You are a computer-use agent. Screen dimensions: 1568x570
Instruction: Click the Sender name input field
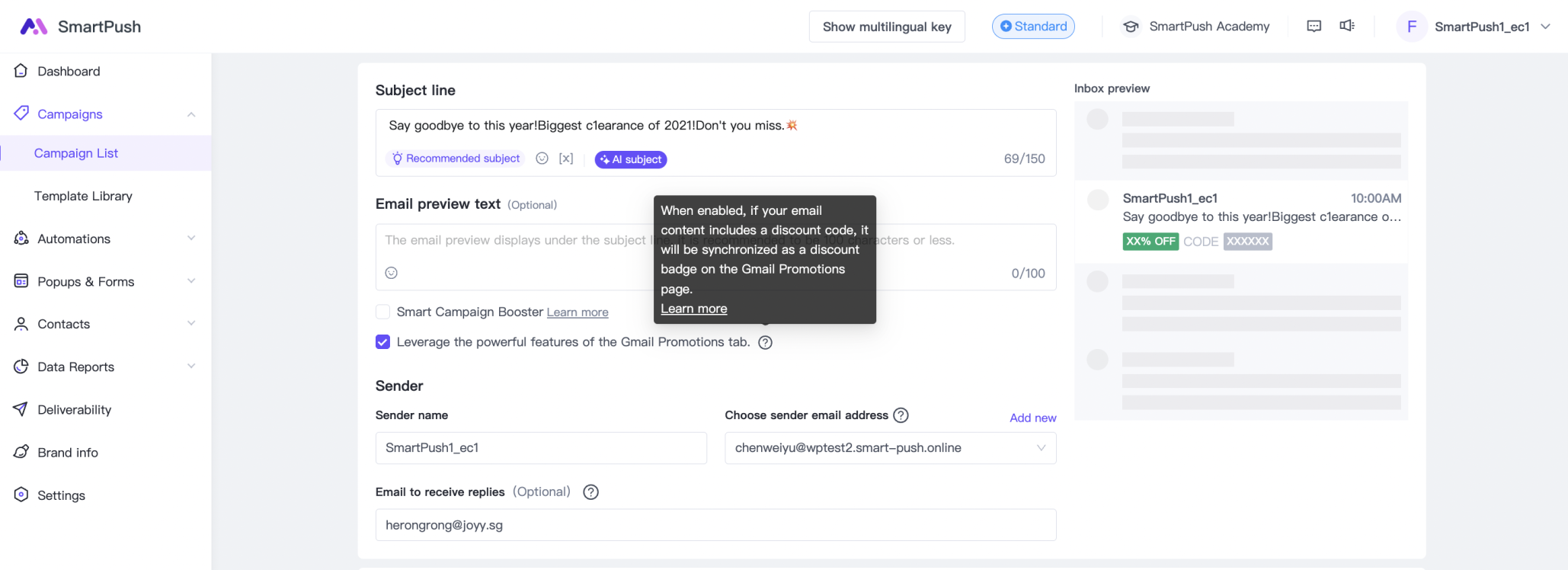(541, 448)
